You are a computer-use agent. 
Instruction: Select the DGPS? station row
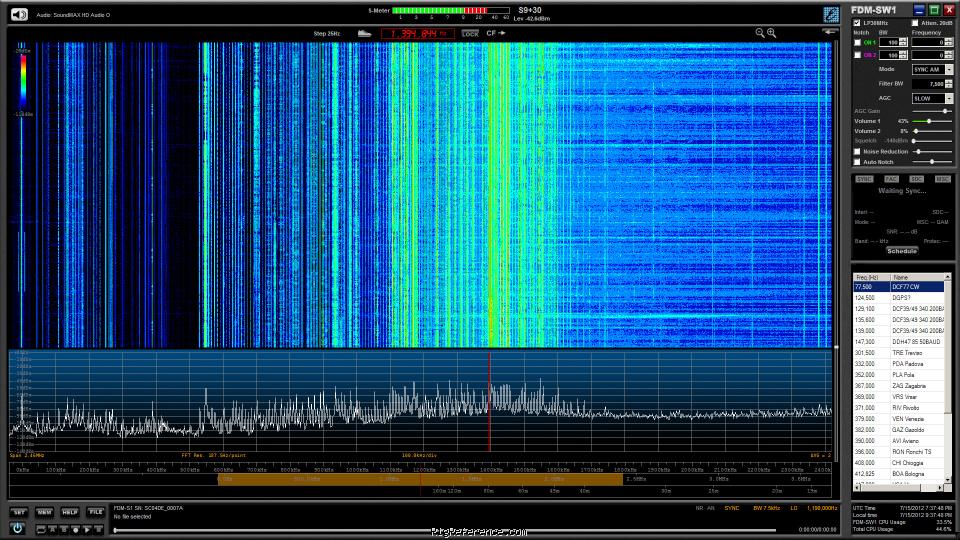click(x=899, y=298)
